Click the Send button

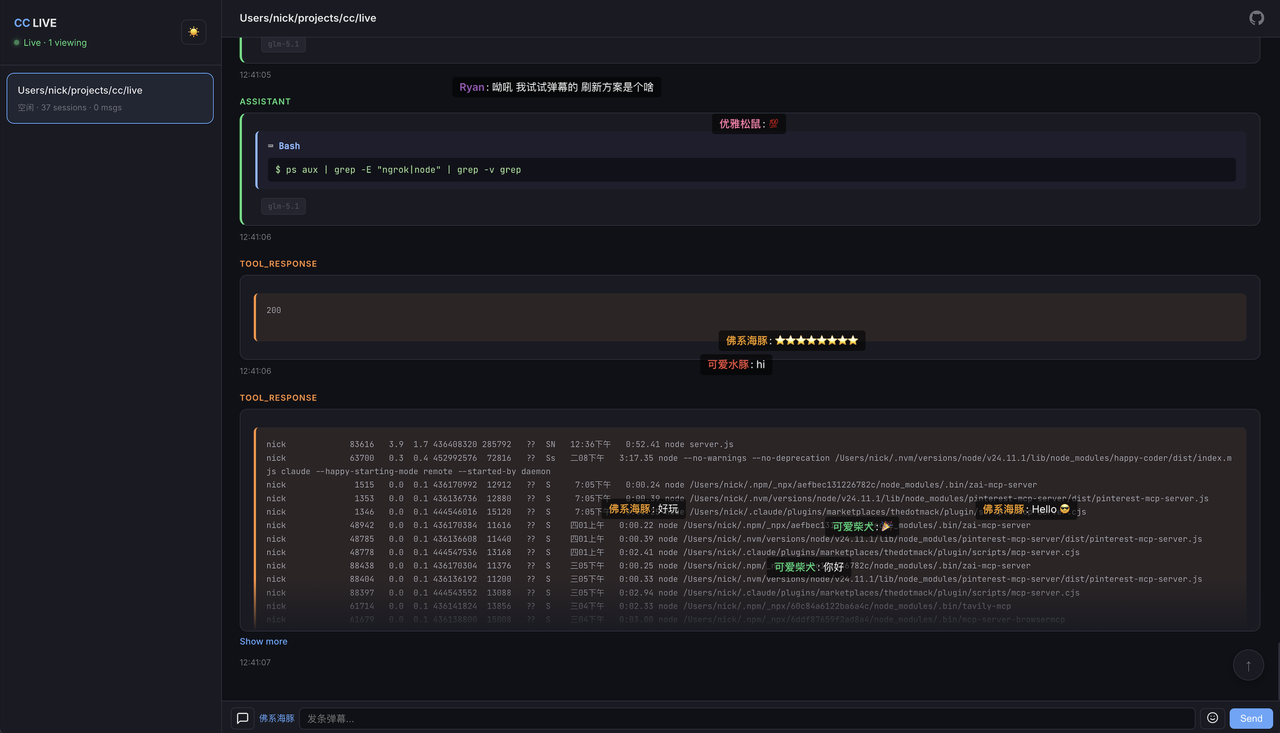[x=1251, y=718]
